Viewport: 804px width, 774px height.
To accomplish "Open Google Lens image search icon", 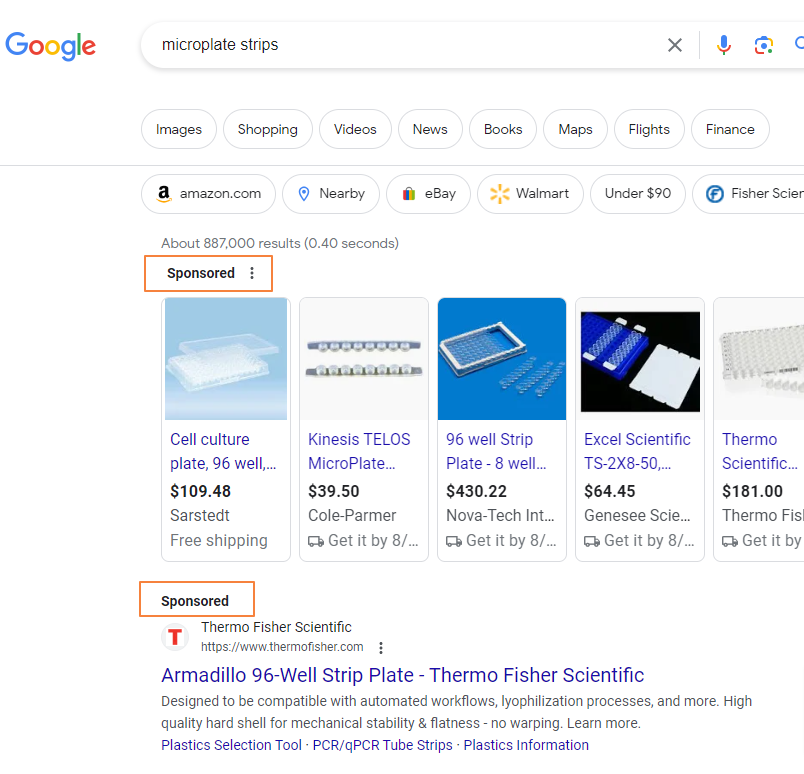I will click(x=763, y=45).
